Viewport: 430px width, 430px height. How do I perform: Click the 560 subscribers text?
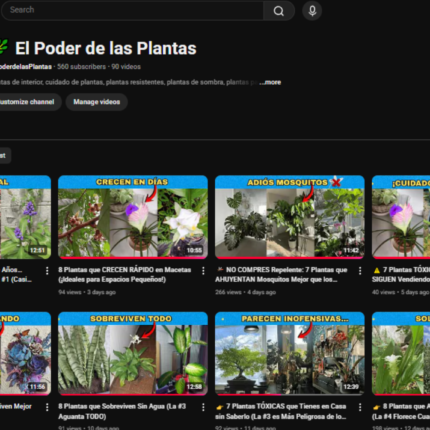[x=81, y=67]
